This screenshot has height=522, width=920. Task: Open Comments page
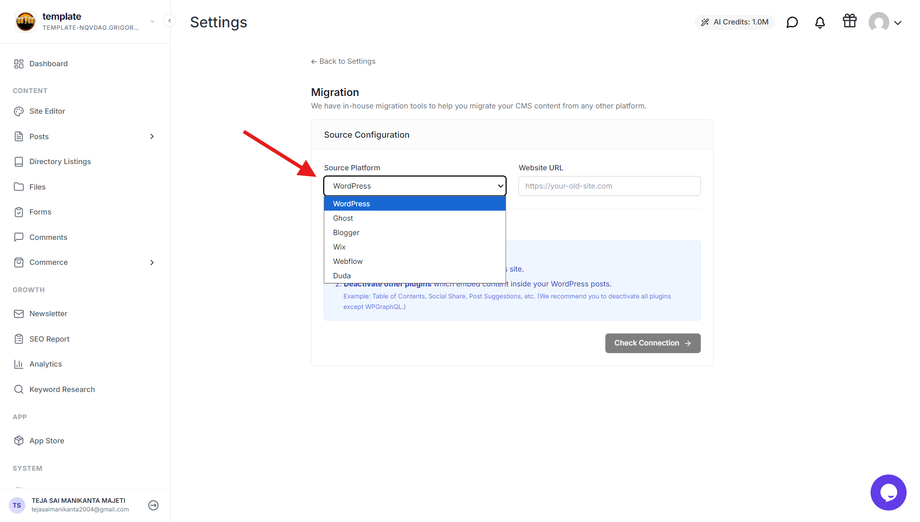tap(48, 237)
